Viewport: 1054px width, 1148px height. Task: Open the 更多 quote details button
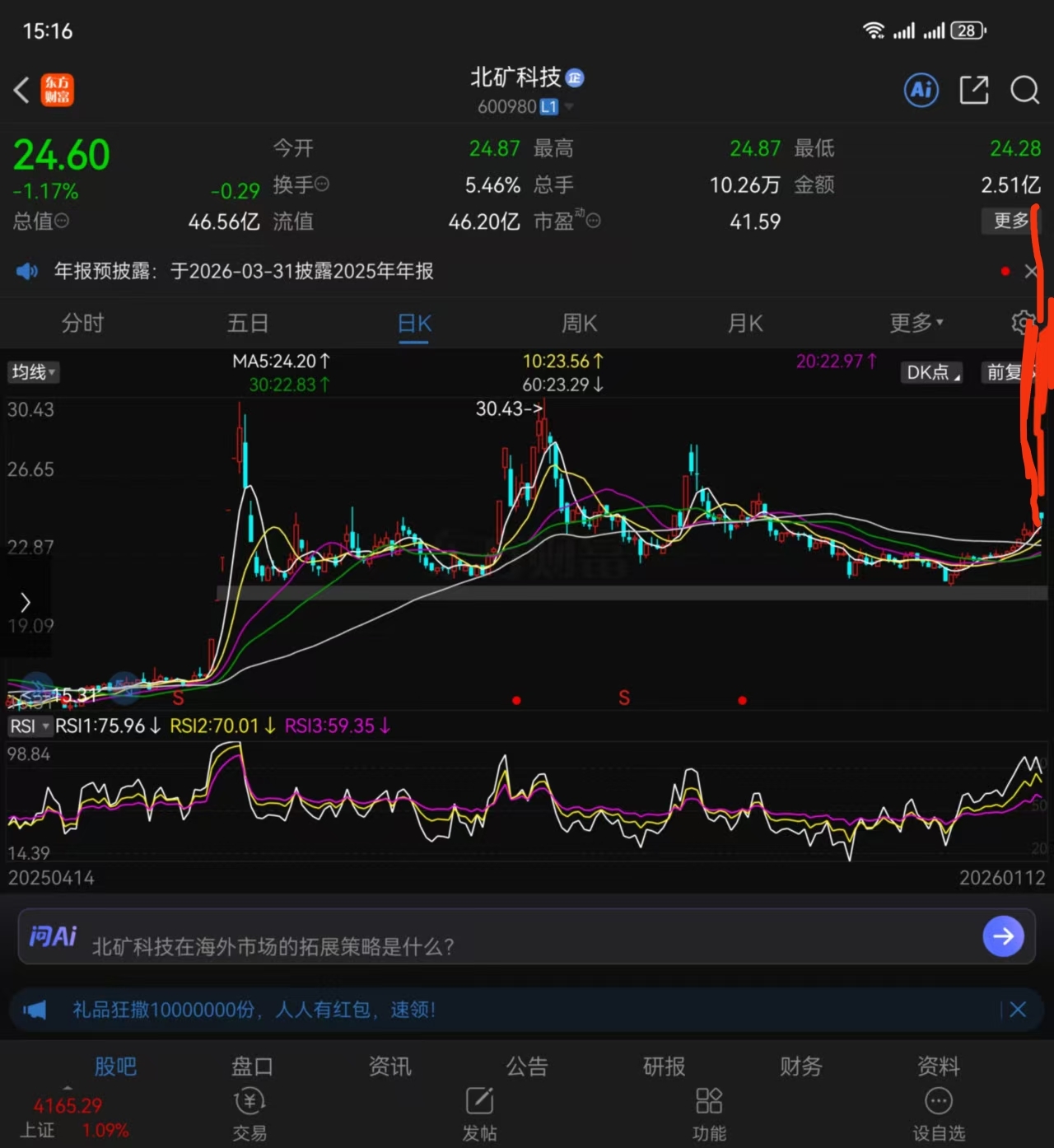pyautogui.click(x=1011, y=221)
